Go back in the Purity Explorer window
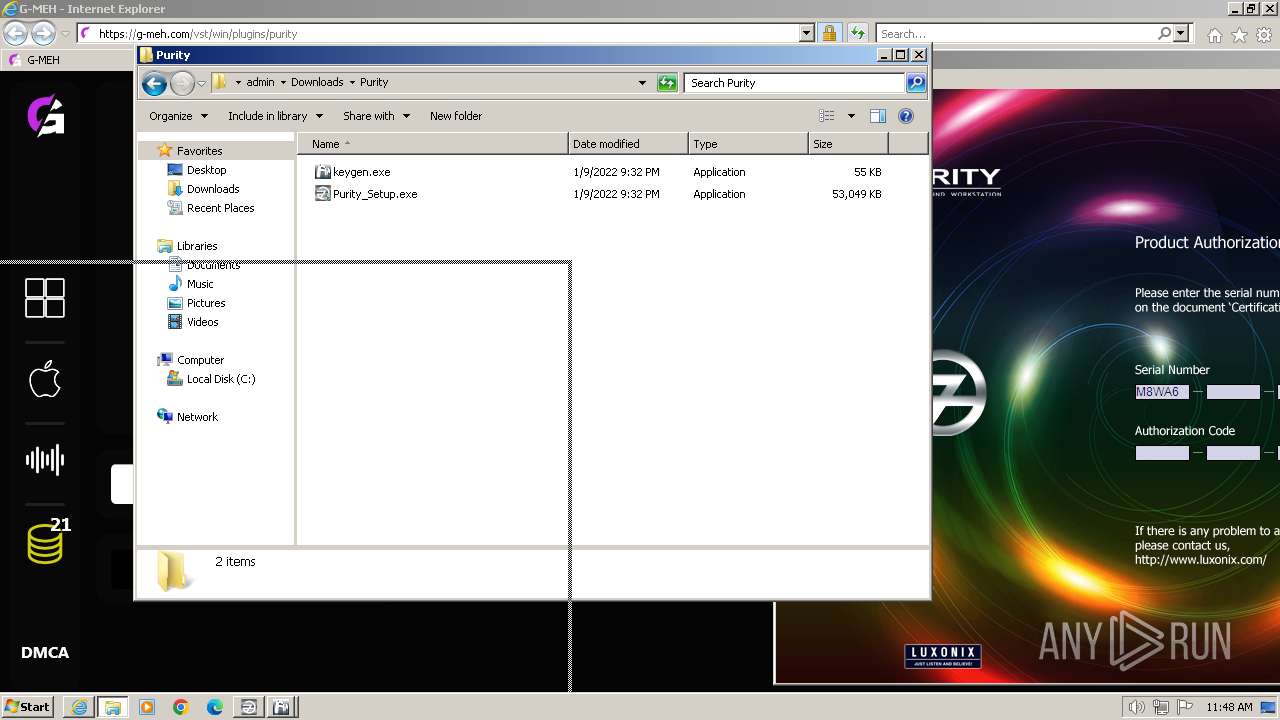 154,83
